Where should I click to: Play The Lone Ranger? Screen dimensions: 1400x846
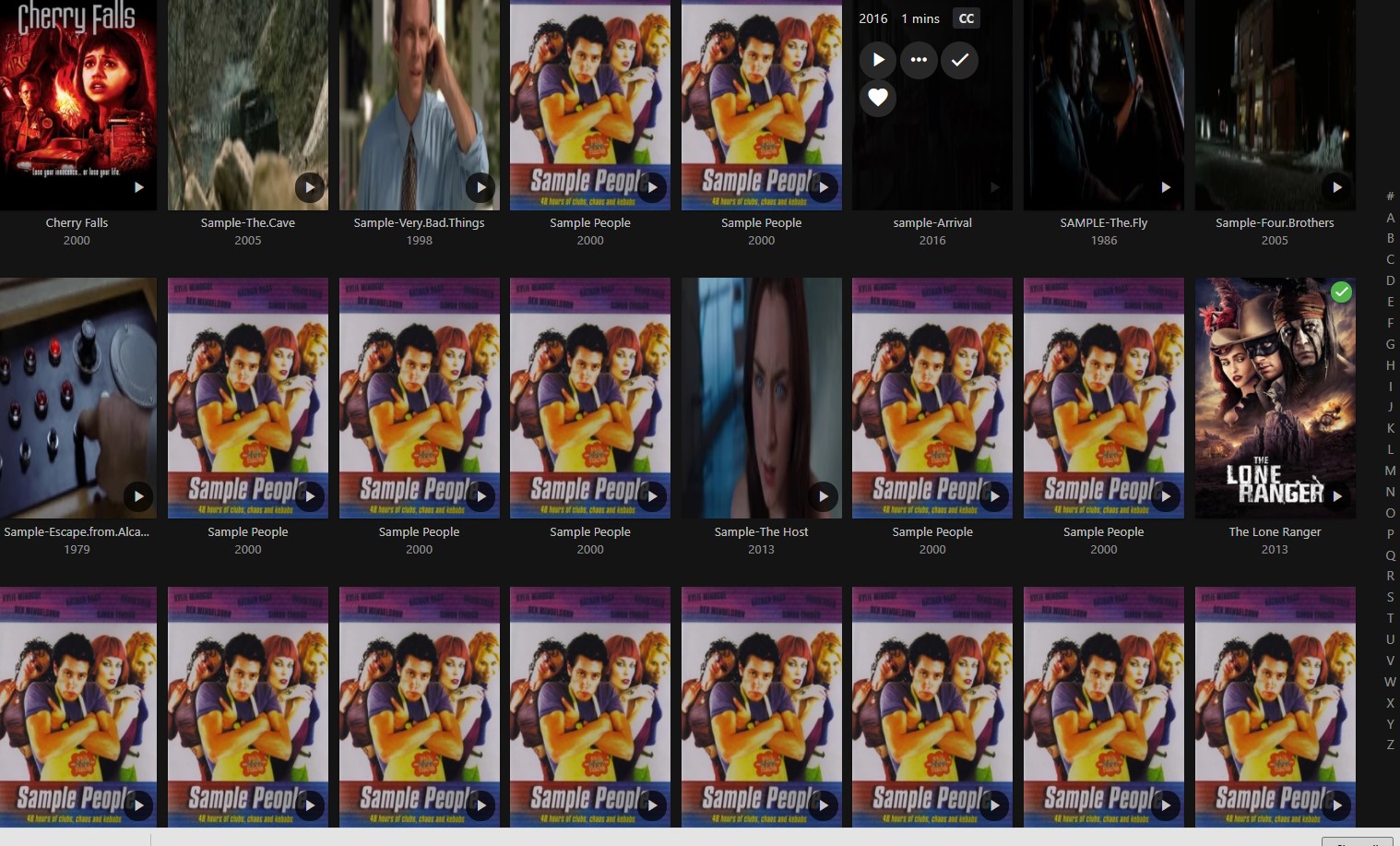coord(1336,495)
